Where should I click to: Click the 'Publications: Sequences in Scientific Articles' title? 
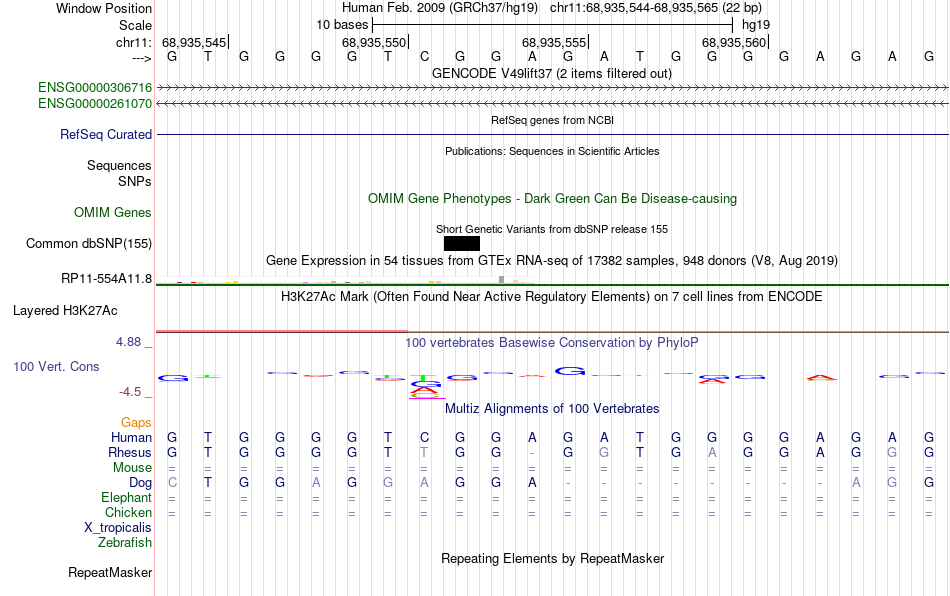552,151
